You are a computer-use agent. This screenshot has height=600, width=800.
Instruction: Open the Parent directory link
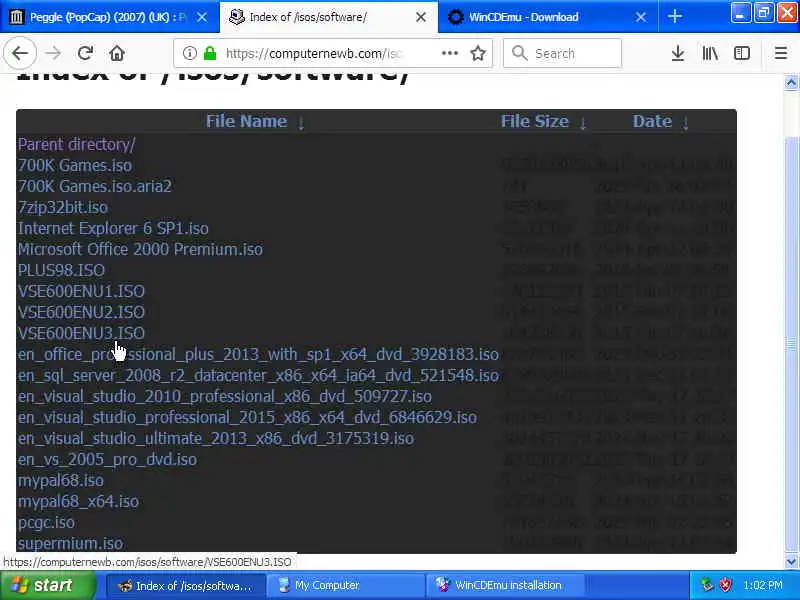77,144
